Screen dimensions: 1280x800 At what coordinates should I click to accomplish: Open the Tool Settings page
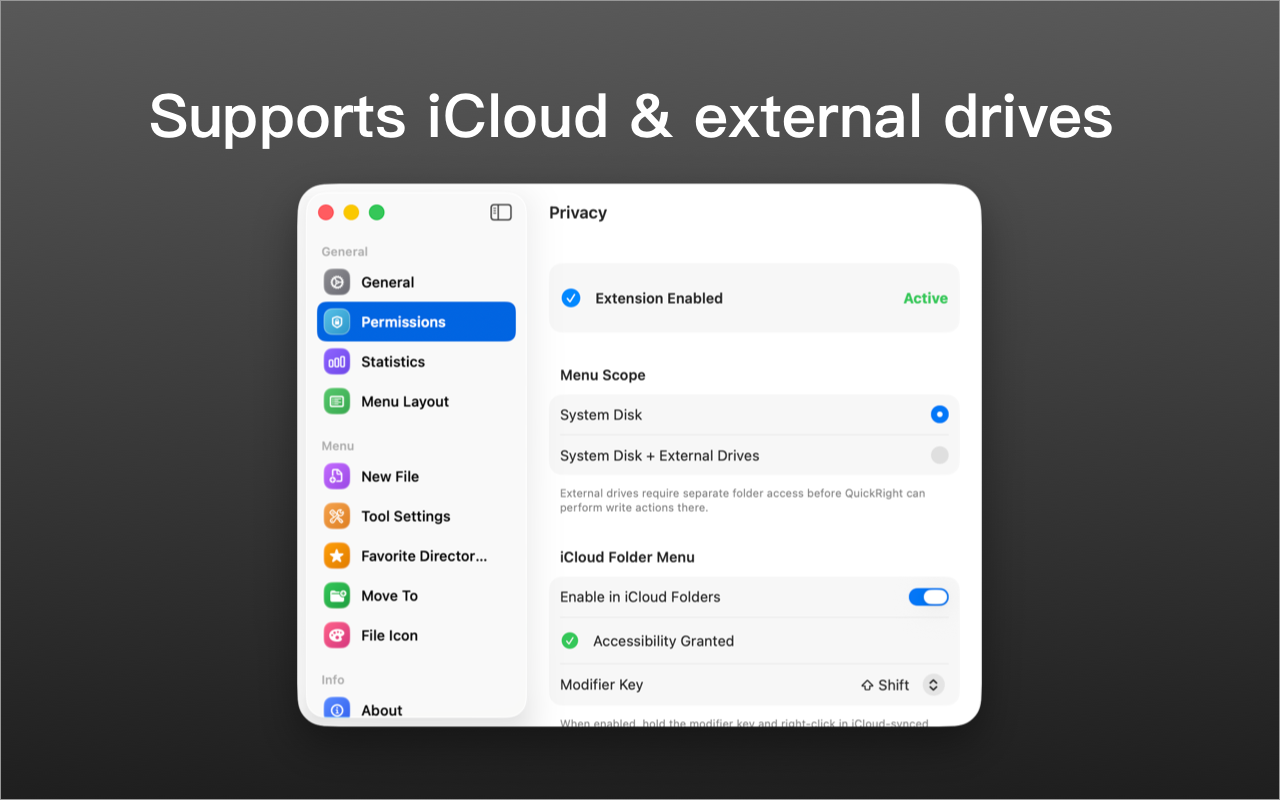416,517
